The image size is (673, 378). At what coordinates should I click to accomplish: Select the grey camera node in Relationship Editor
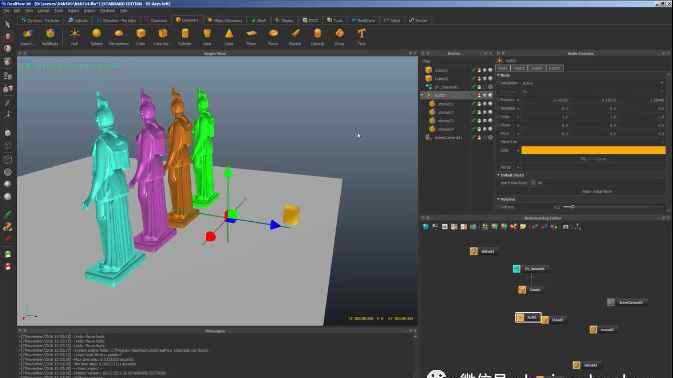coord(627,302)
